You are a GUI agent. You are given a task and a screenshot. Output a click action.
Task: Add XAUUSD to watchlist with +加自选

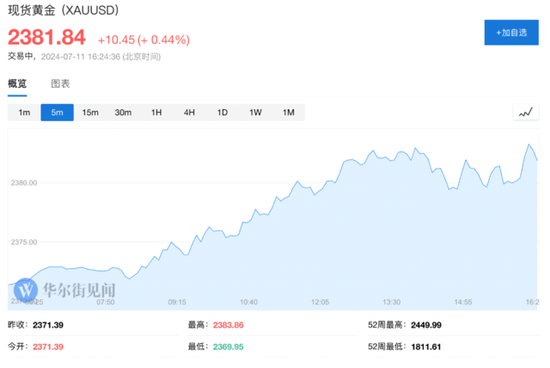click(511, 33)
